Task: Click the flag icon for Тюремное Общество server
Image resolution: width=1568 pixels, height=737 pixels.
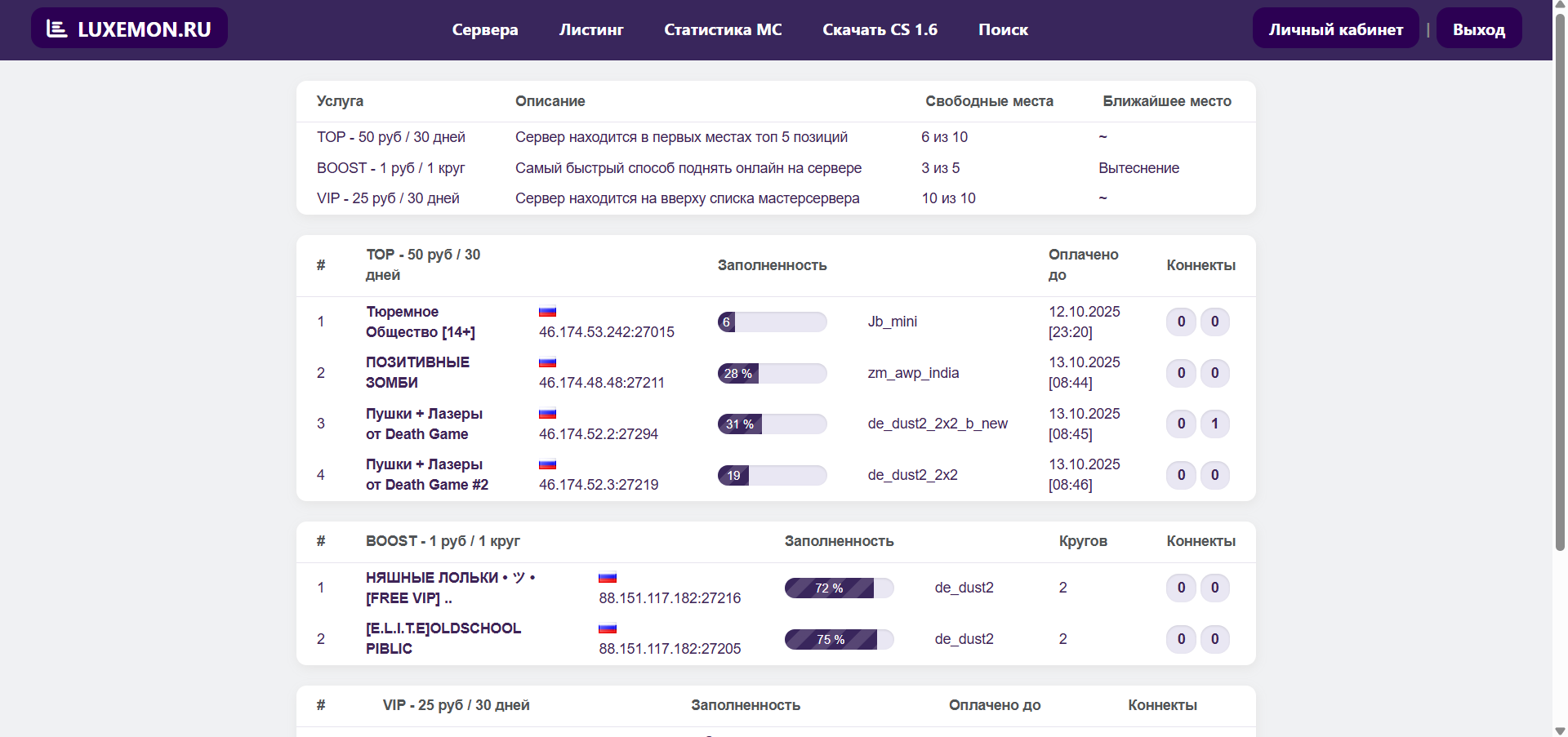Action: [x=547, y=312]
